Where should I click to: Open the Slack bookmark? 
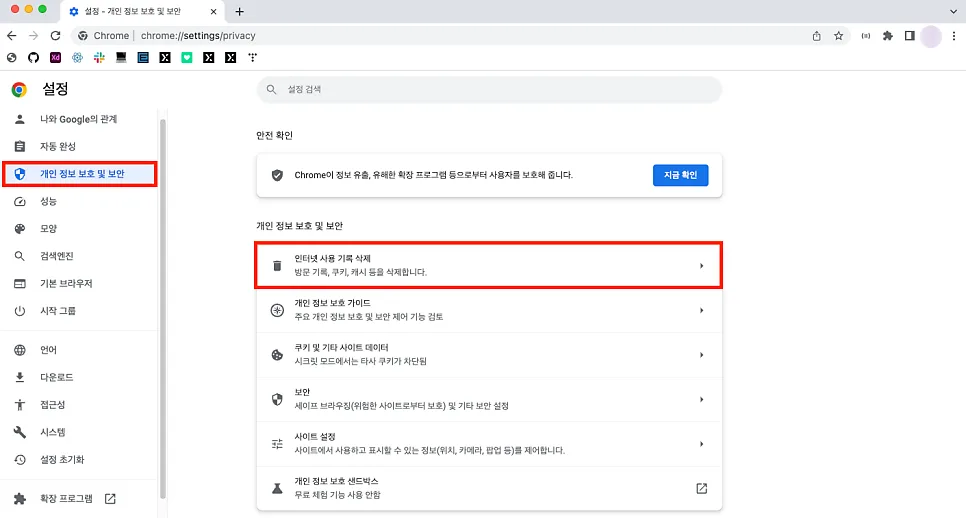(99, 57)
